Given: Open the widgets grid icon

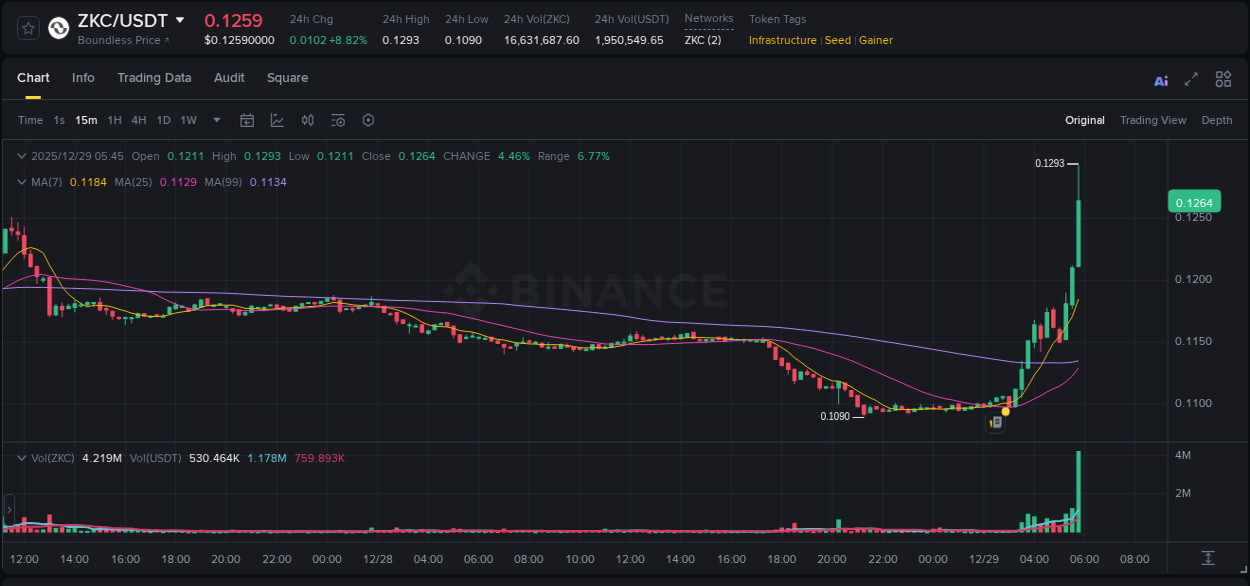Looking at the screenshot, I should point(1223,79).
